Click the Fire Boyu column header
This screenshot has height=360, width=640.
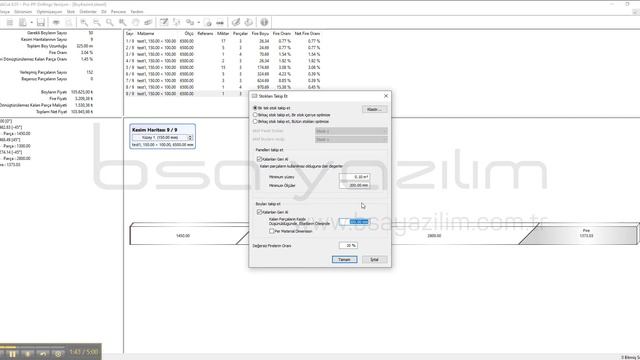pos(260,33)
